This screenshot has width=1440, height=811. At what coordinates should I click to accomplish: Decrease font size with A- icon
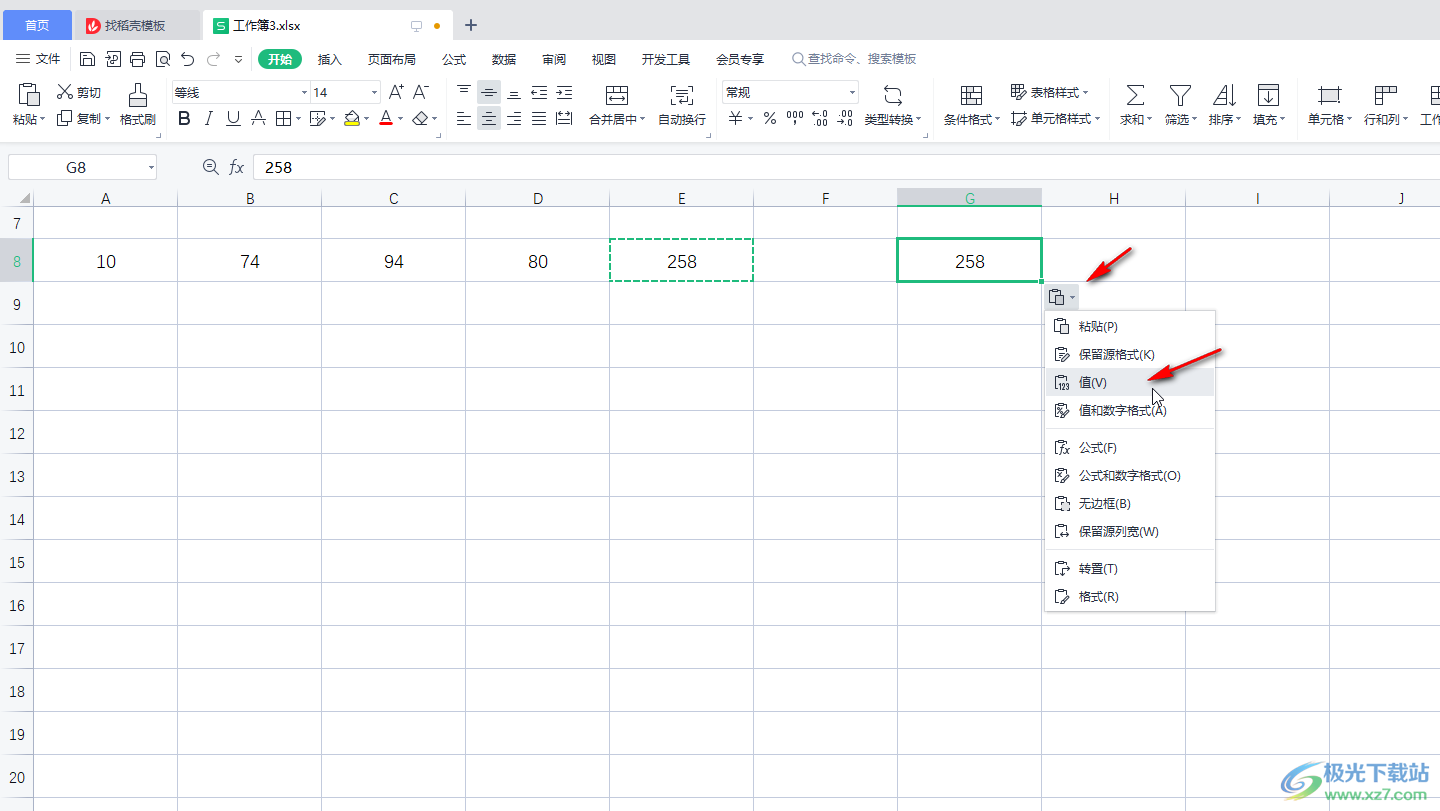coord(421,92)
